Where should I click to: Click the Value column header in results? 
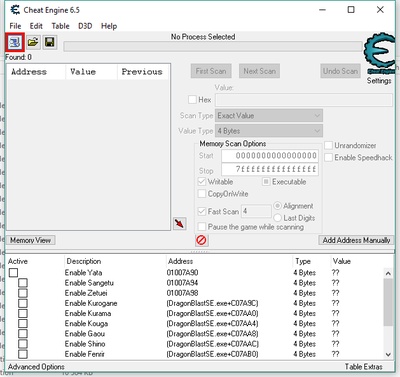coord(92,72)
